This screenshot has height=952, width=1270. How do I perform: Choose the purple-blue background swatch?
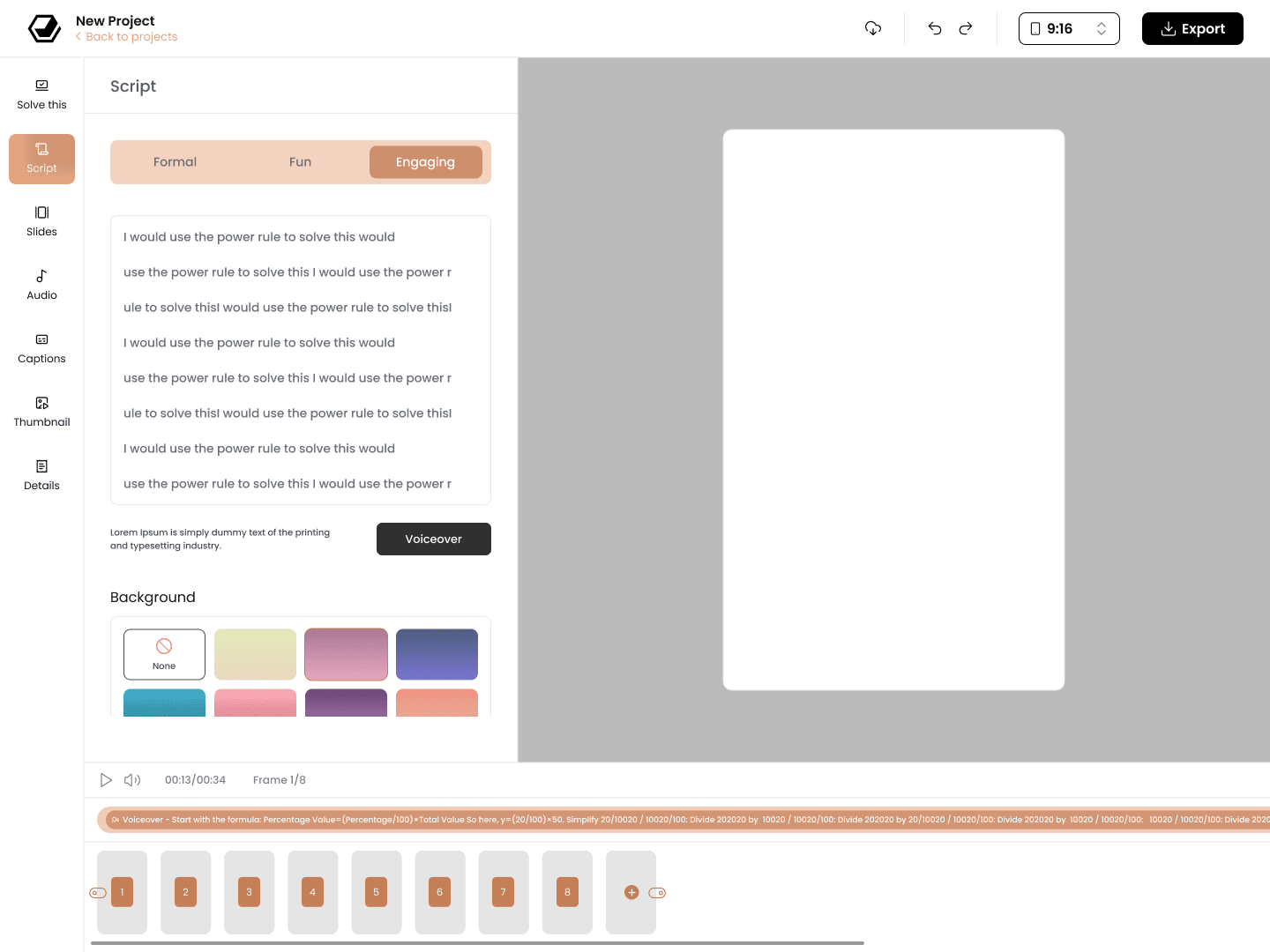(437, 654)
